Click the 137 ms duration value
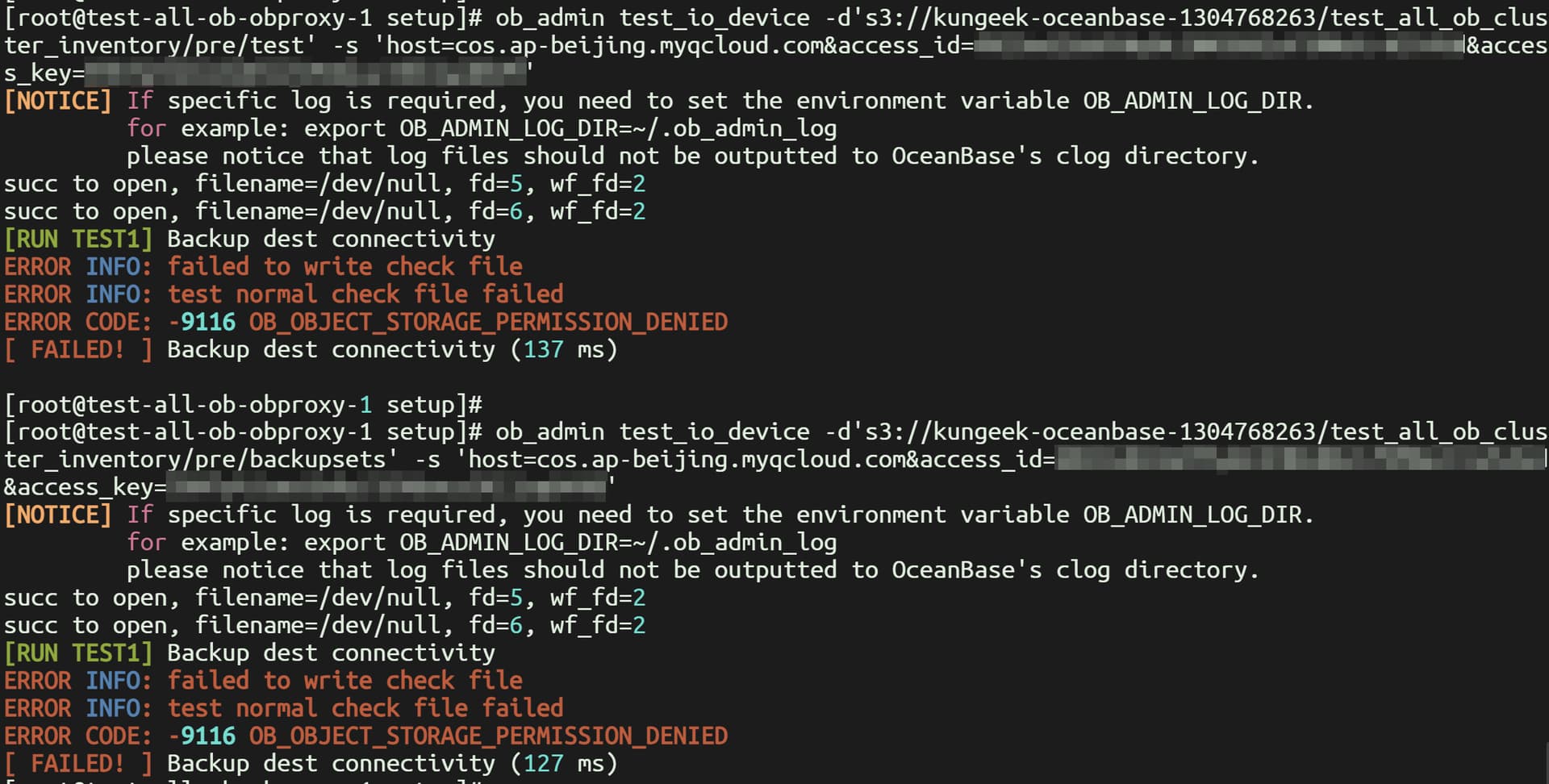Viewport: 1549px width, 784px height. point(543,350)
